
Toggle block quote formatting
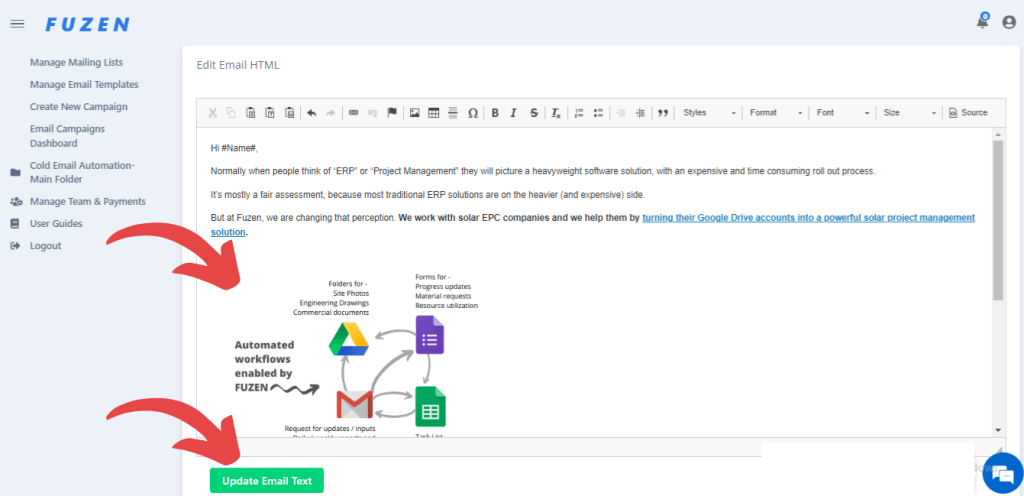pos(663,113)
